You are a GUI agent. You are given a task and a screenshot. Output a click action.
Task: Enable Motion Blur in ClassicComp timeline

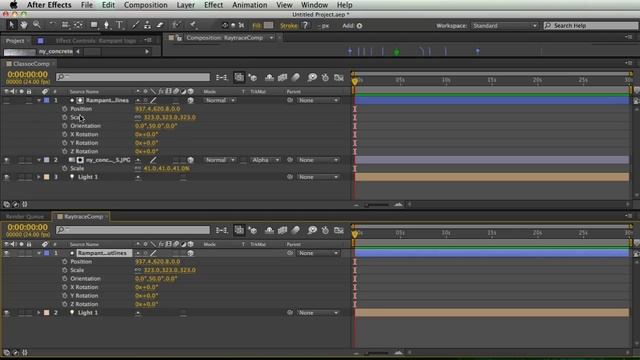click(296, 77)
